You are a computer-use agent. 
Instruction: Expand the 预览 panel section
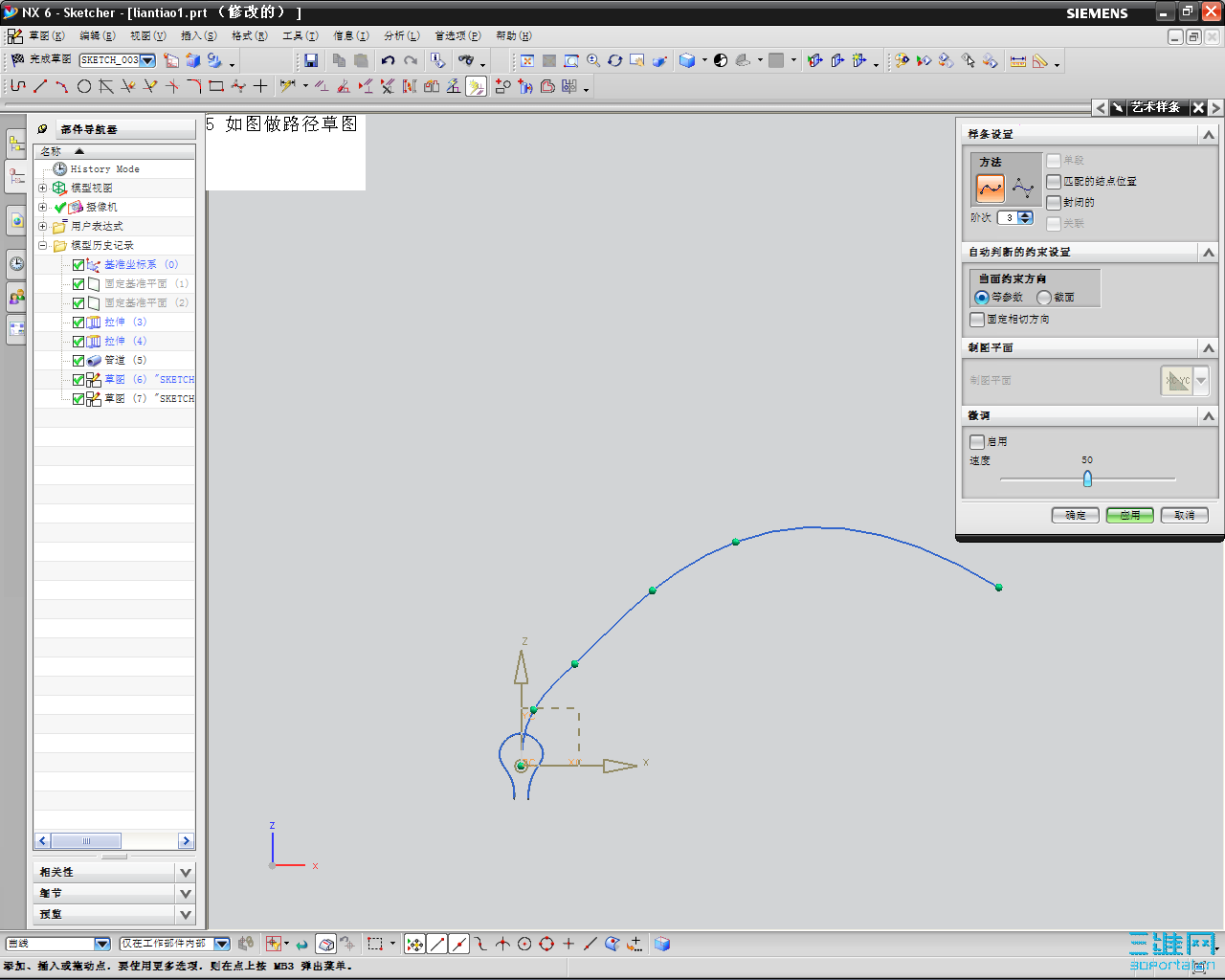[186, 915]
